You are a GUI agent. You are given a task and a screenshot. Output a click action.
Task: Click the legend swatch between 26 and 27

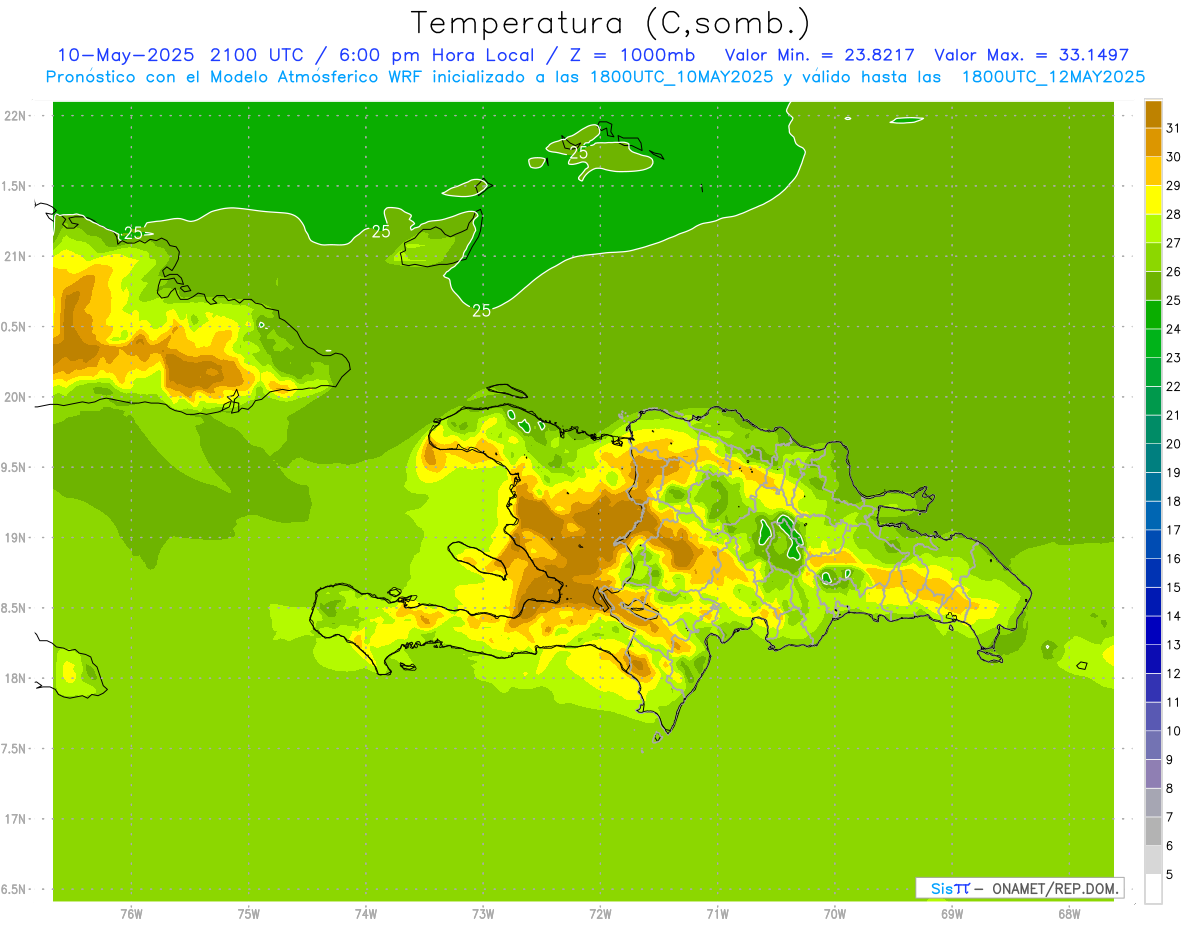pyautogui.click(x=1153, y=257)
